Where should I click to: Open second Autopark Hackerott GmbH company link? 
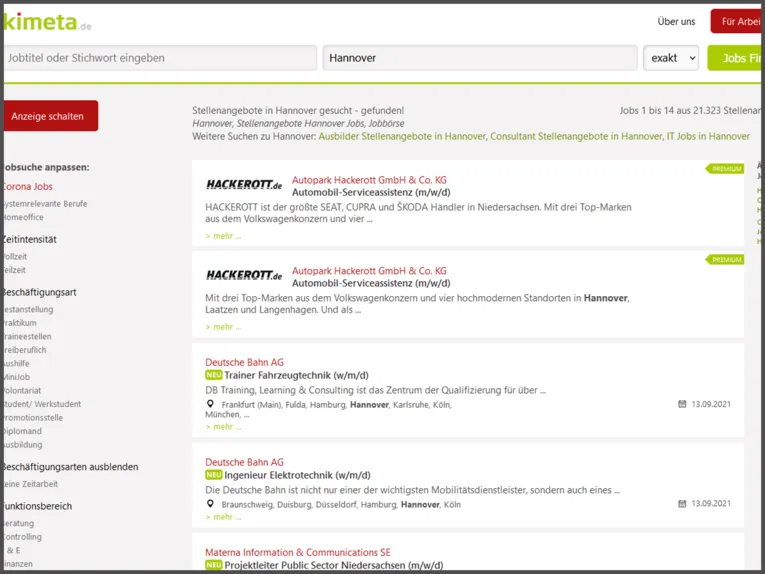point(369,271)
